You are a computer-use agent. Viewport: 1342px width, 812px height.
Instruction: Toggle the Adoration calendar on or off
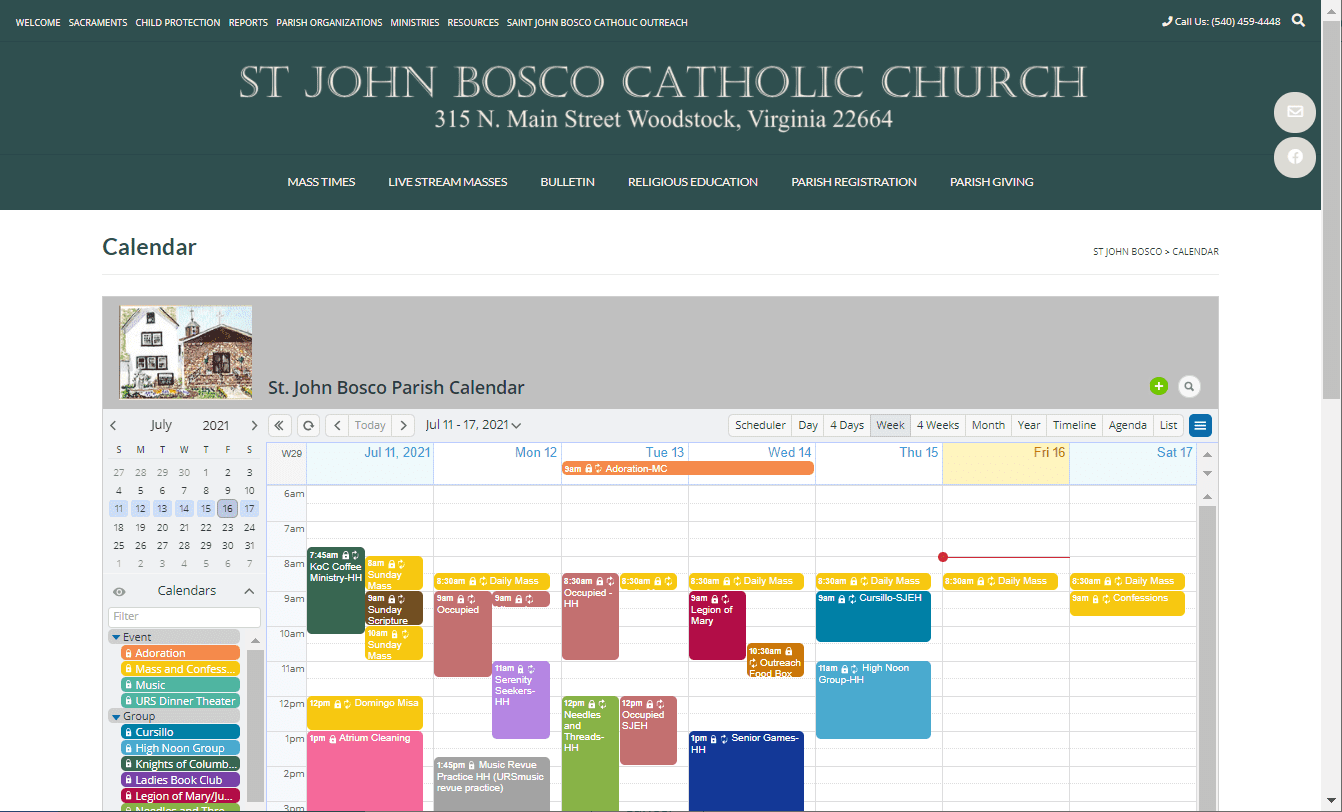click(180, 653)
